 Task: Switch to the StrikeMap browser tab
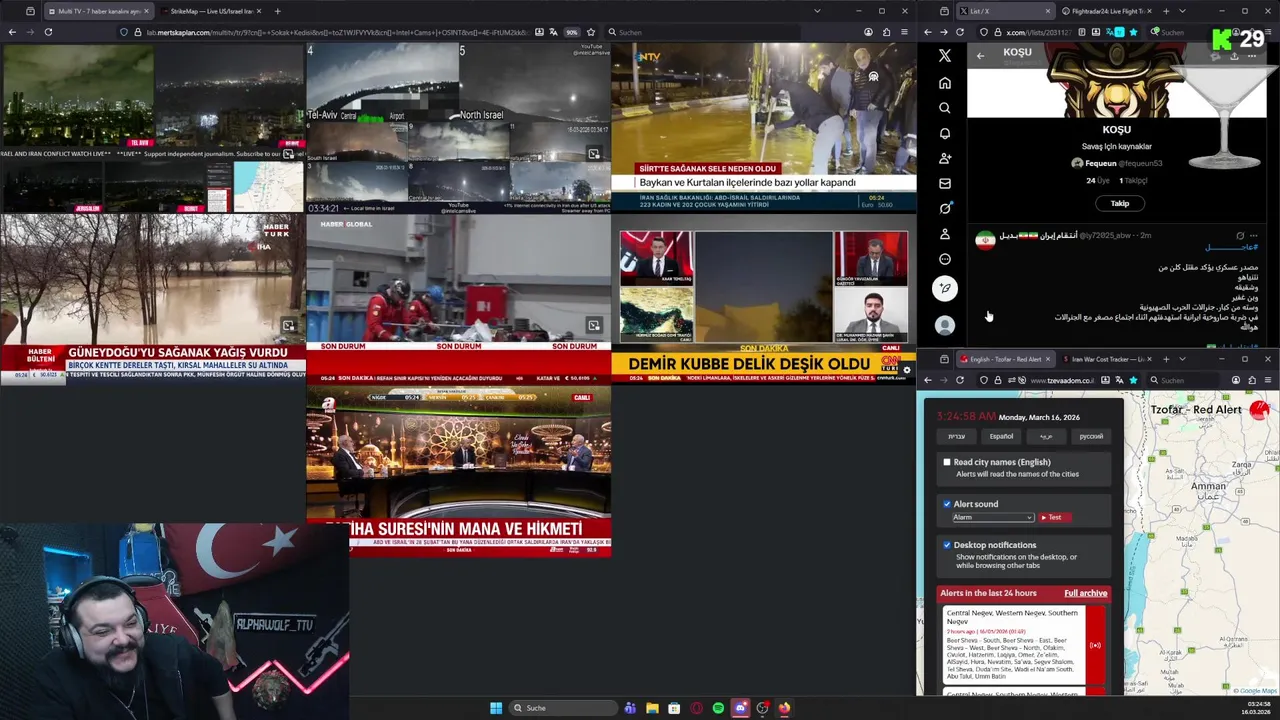point(211,11)
